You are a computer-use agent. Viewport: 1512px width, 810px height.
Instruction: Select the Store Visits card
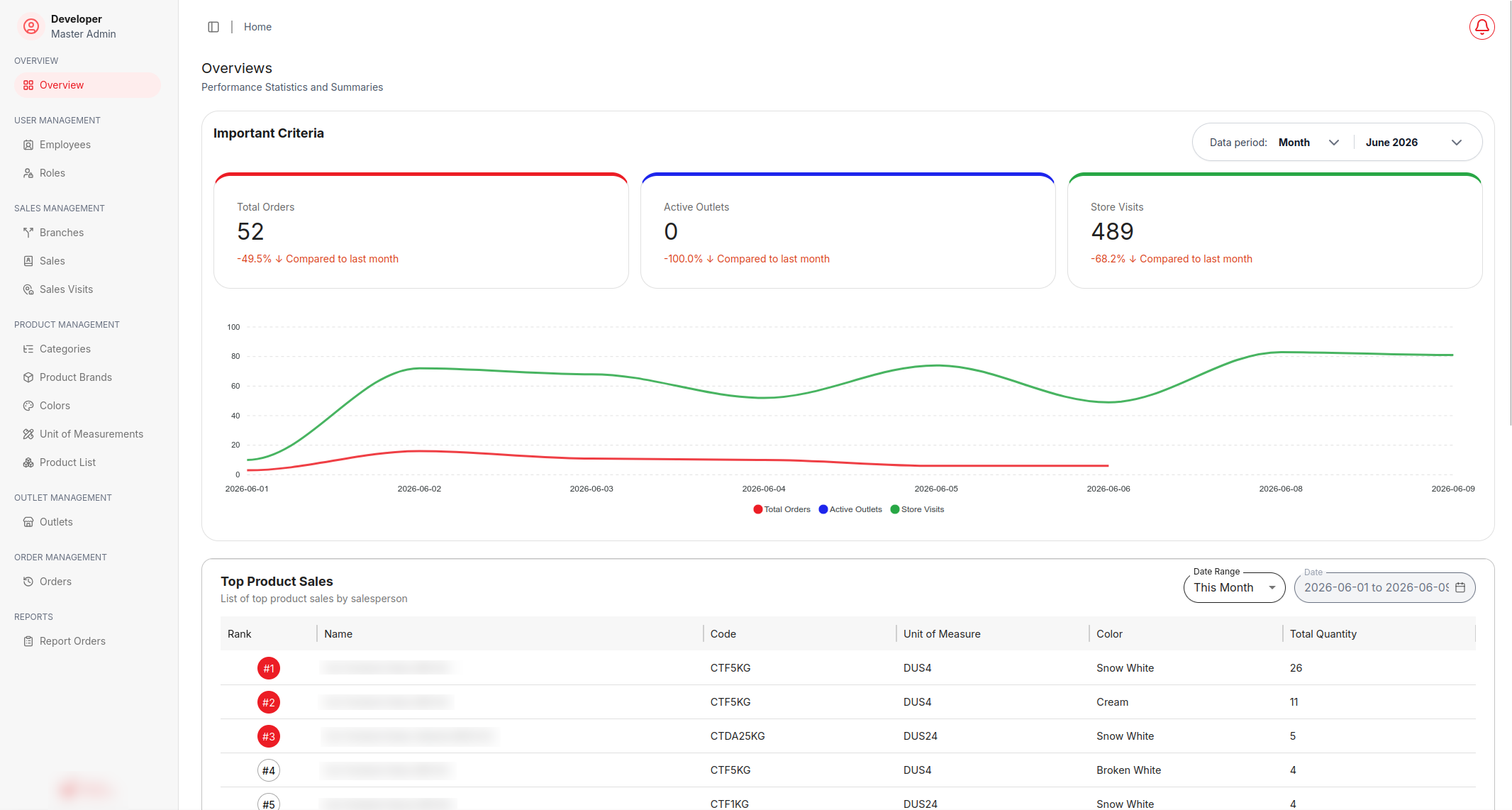pos(1275,231)
